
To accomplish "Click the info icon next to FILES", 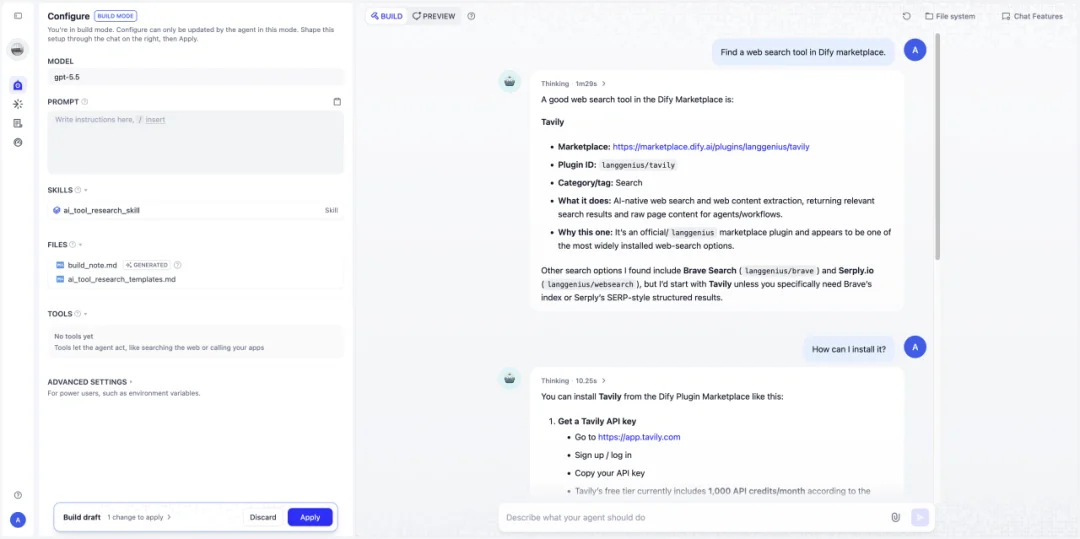I will pyautogui.click(x=72, y=244).
